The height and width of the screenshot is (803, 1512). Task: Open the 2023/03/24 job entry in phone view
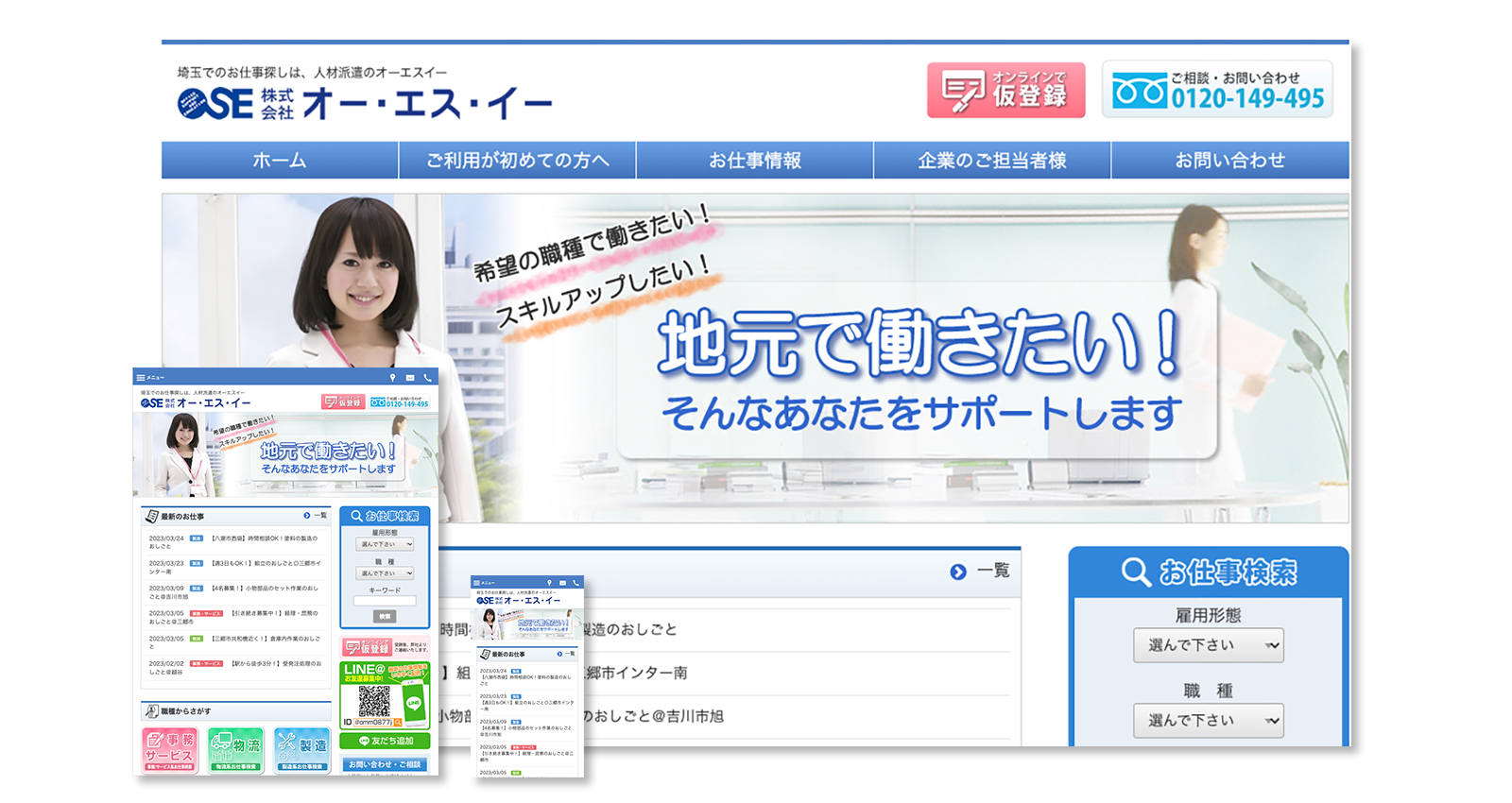[526, 677]
